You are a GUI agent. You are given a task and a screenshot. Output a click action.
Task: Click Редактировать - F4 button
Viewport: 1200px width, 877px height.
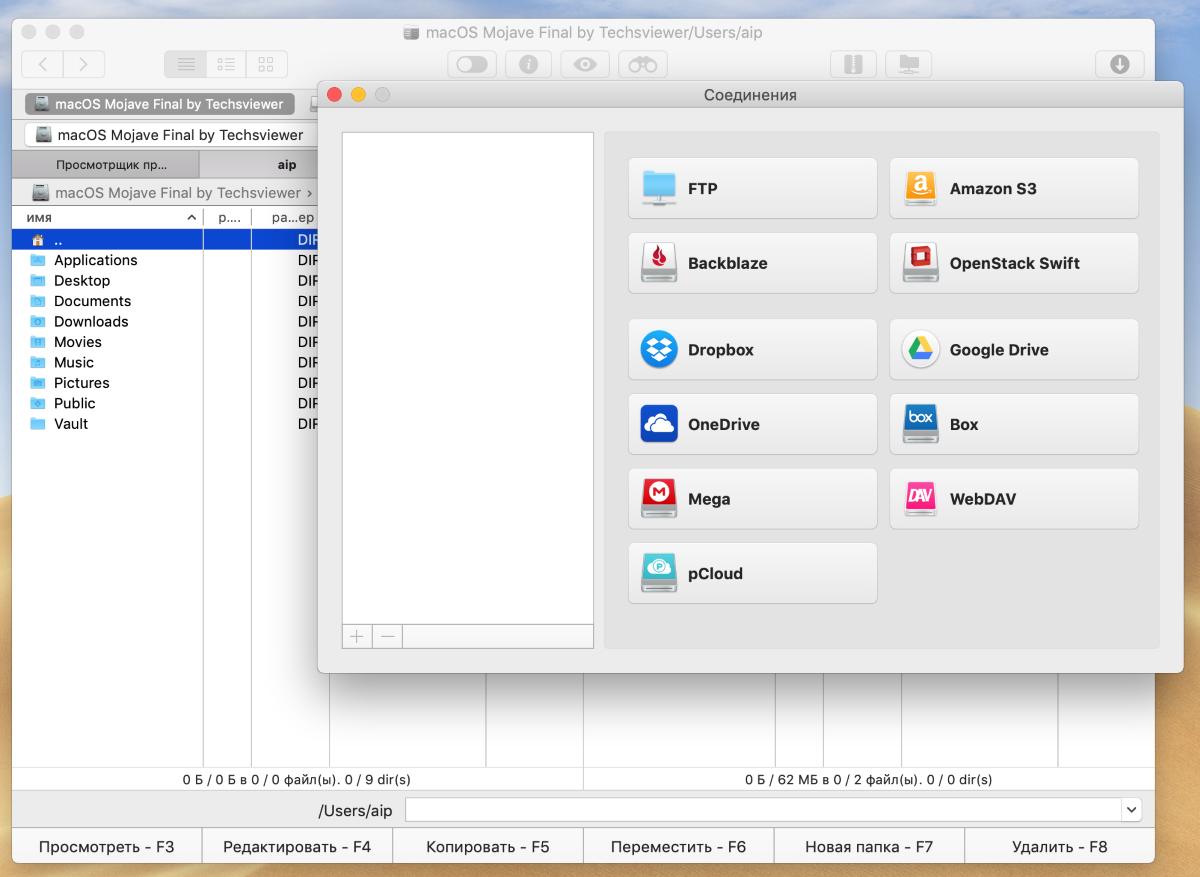[x=297, y=847]
